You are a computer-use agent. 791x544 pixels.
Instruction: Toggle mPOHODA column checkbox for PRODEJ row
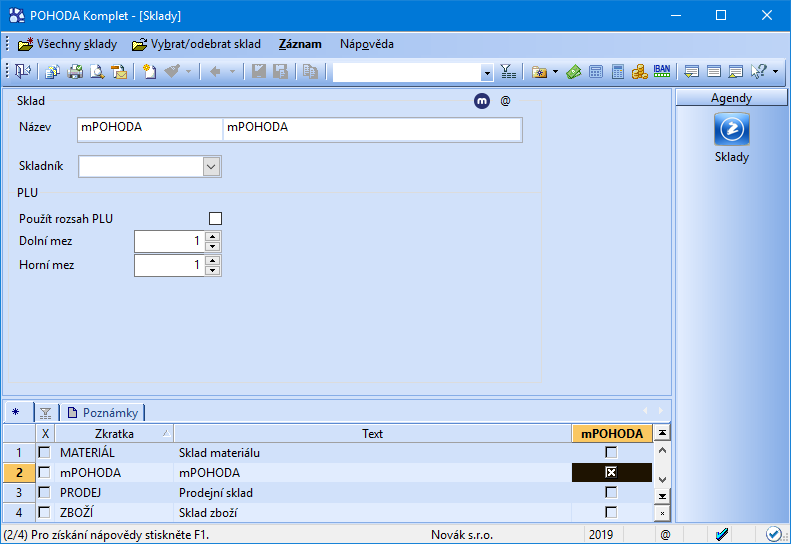point(611,492)
